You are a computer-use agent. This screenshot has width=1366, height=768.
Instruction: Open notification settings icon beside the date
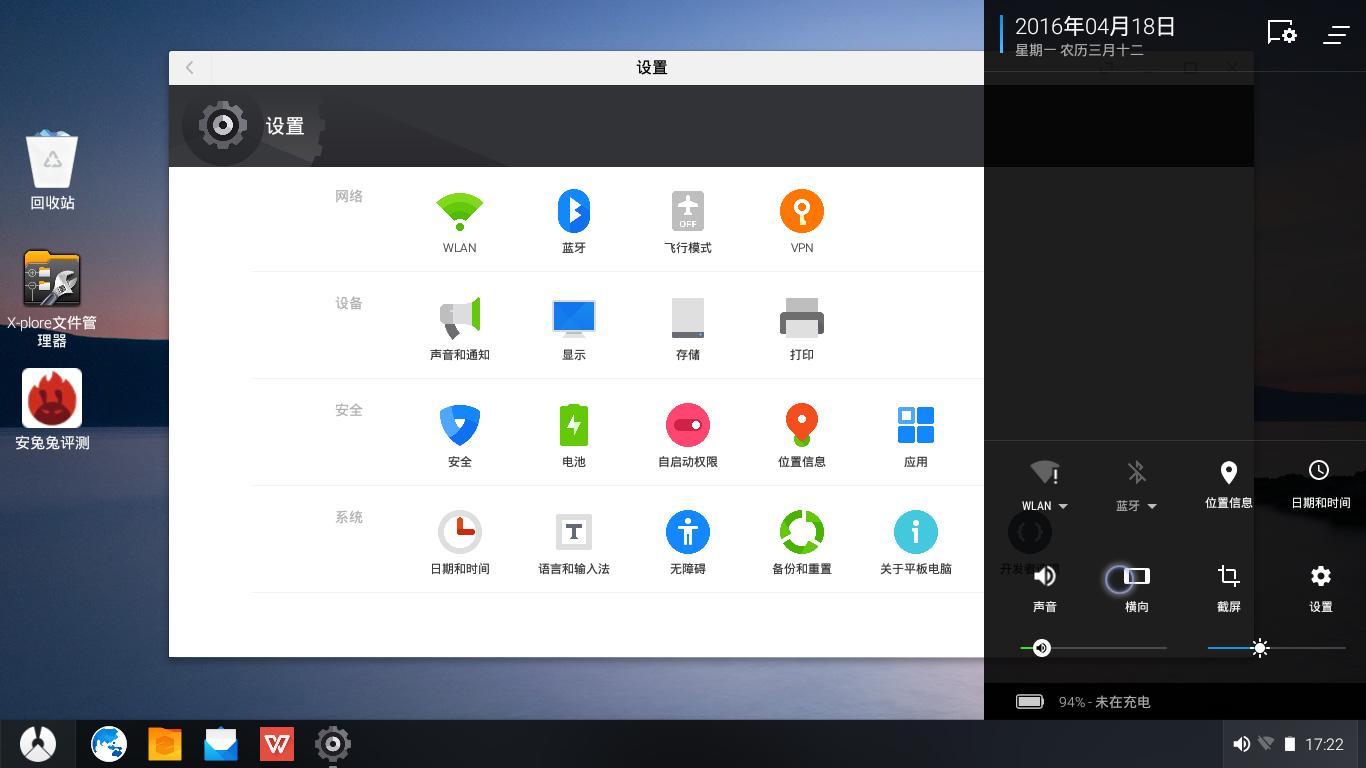tap(1282, 32)
